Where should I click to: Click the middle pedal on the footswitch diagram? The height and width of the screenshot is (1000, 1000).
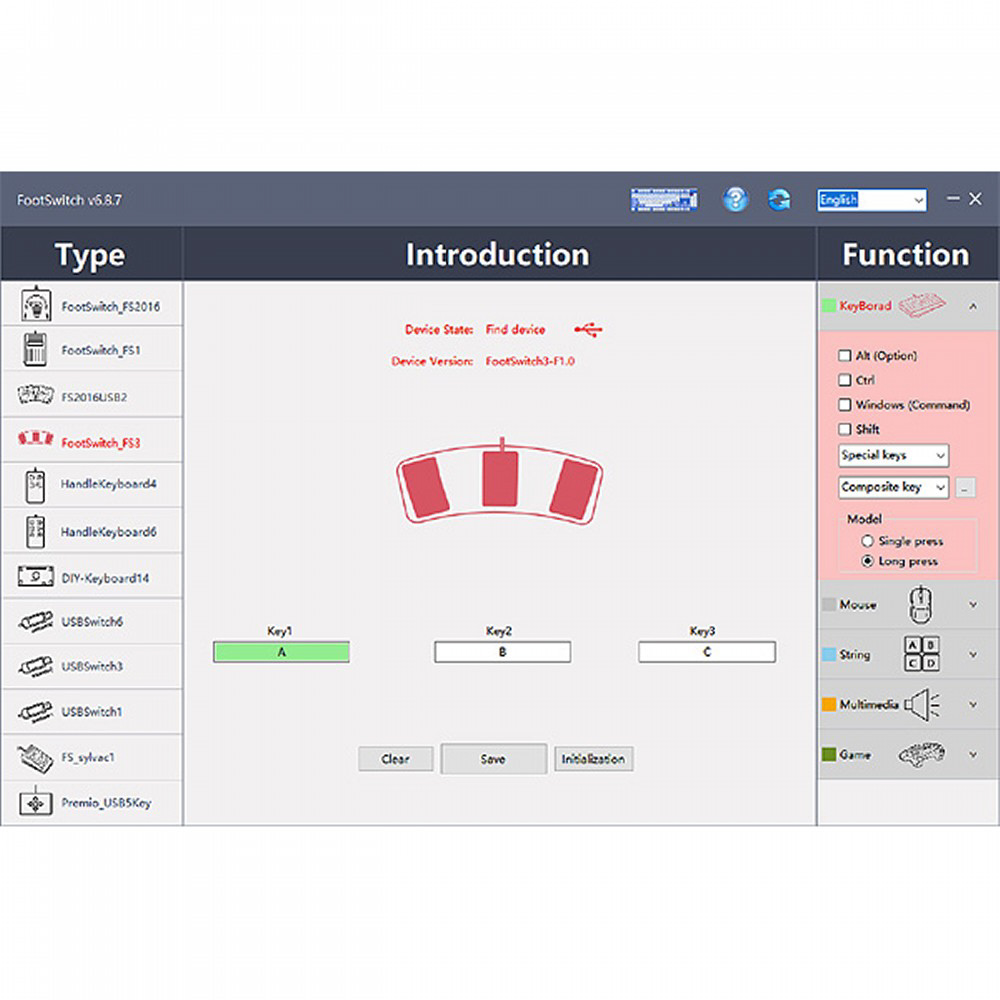(500, 479)
